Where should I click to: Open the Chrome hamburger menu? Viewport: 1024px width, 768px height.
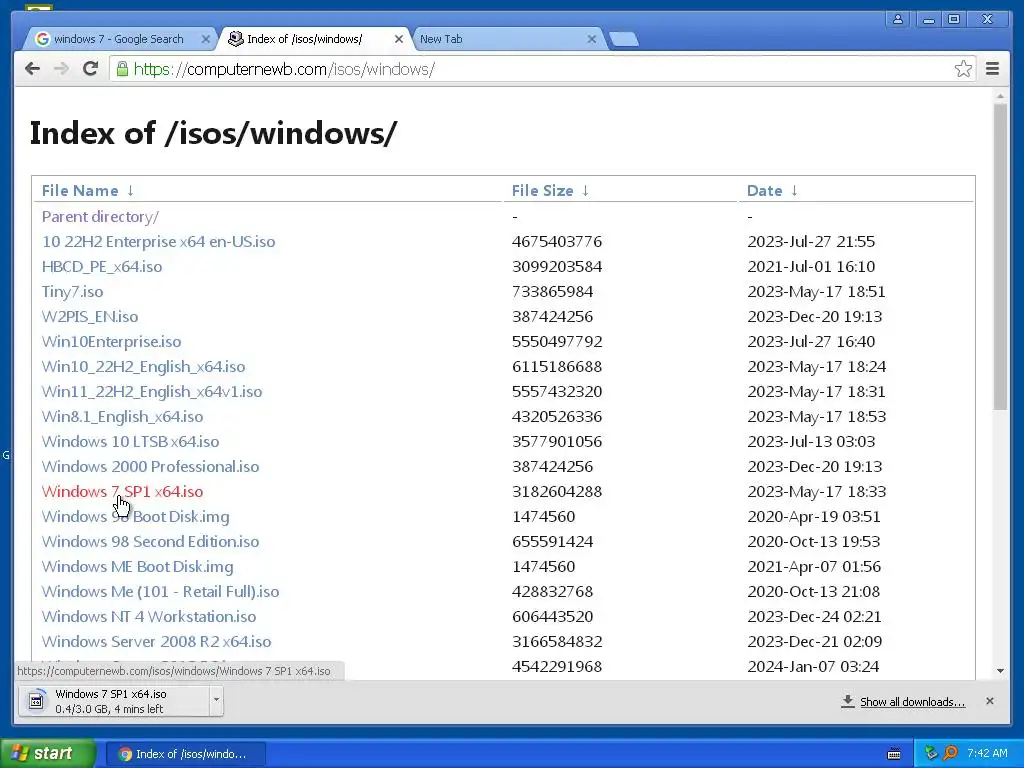[992, 69]
